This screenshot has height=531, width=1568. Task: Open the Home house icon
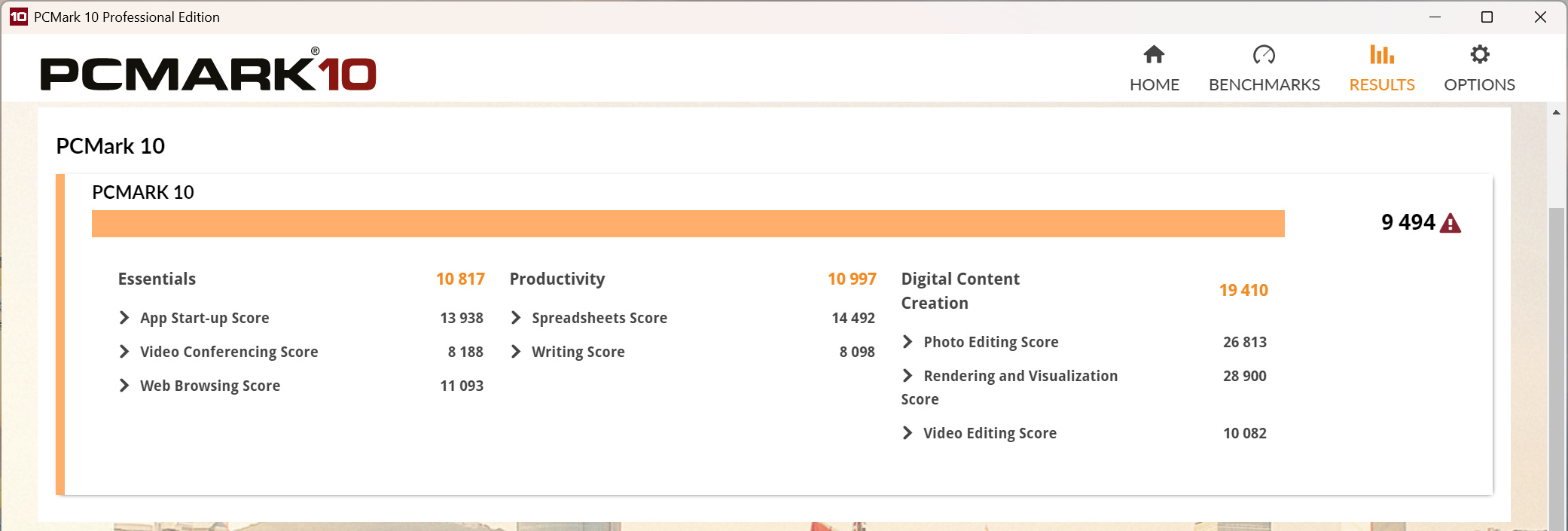pos(1154,54)
